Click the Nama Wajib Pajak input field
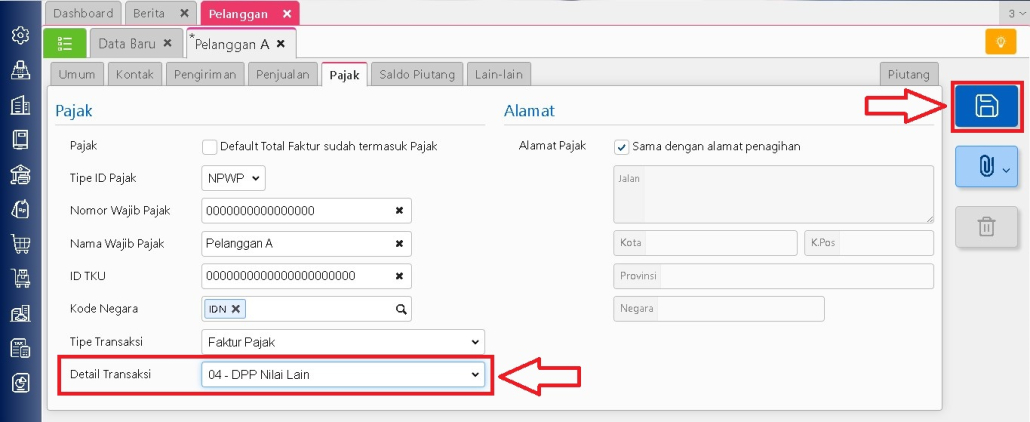This screenshot has width=1030, height=422. click(x=295, y=244)
